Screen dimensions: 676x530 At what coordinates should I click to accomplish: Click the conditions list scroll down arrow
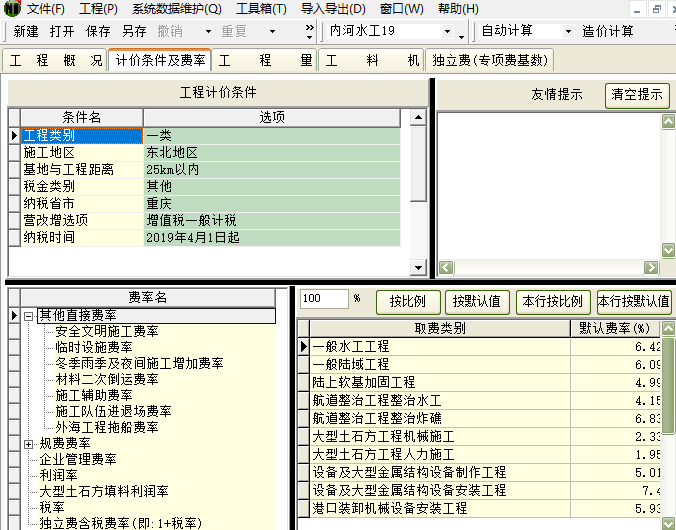(x=418, y=267)
